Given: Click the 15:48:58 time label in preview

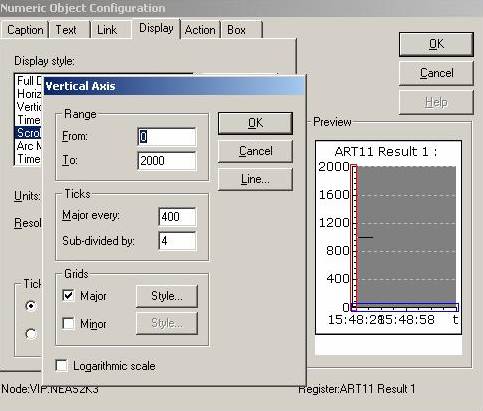Looking at the screenshot, I should pos(409,320).
